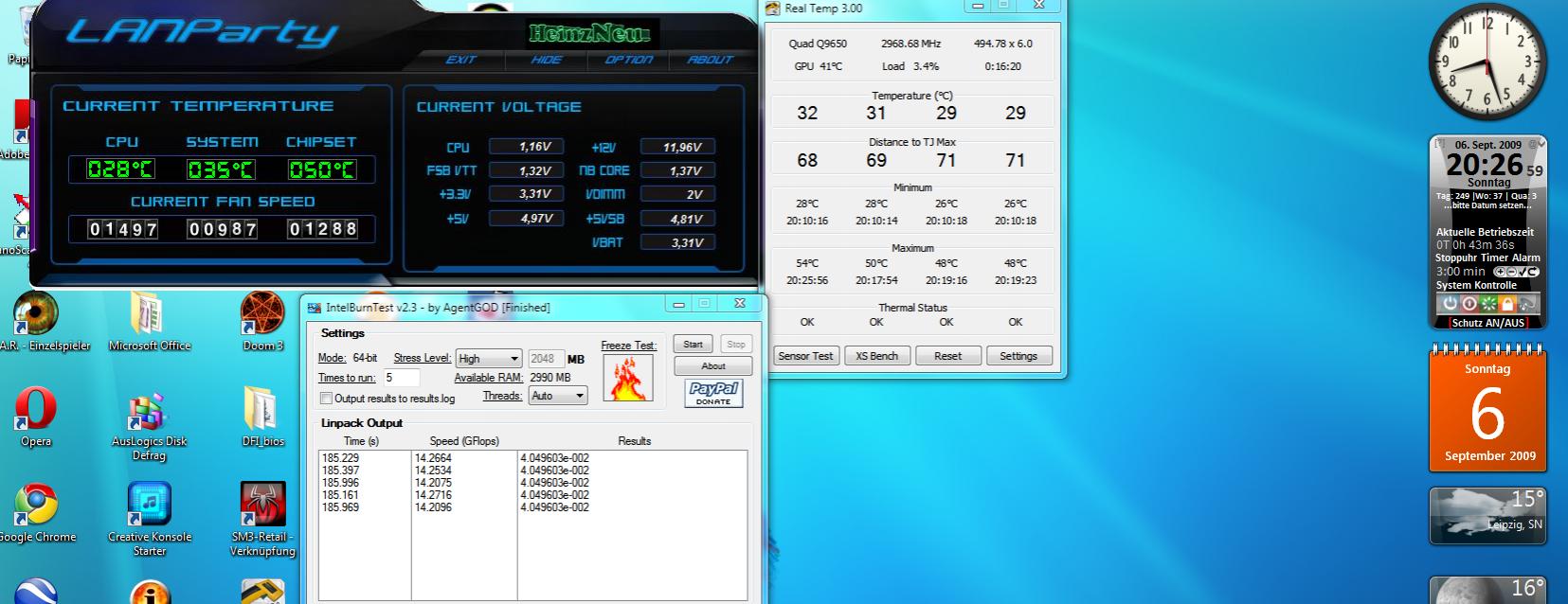Open the Google Earth desktop icon
Image resolution: width=1568 pixels, height=604 pixels.
coord(35,590)
